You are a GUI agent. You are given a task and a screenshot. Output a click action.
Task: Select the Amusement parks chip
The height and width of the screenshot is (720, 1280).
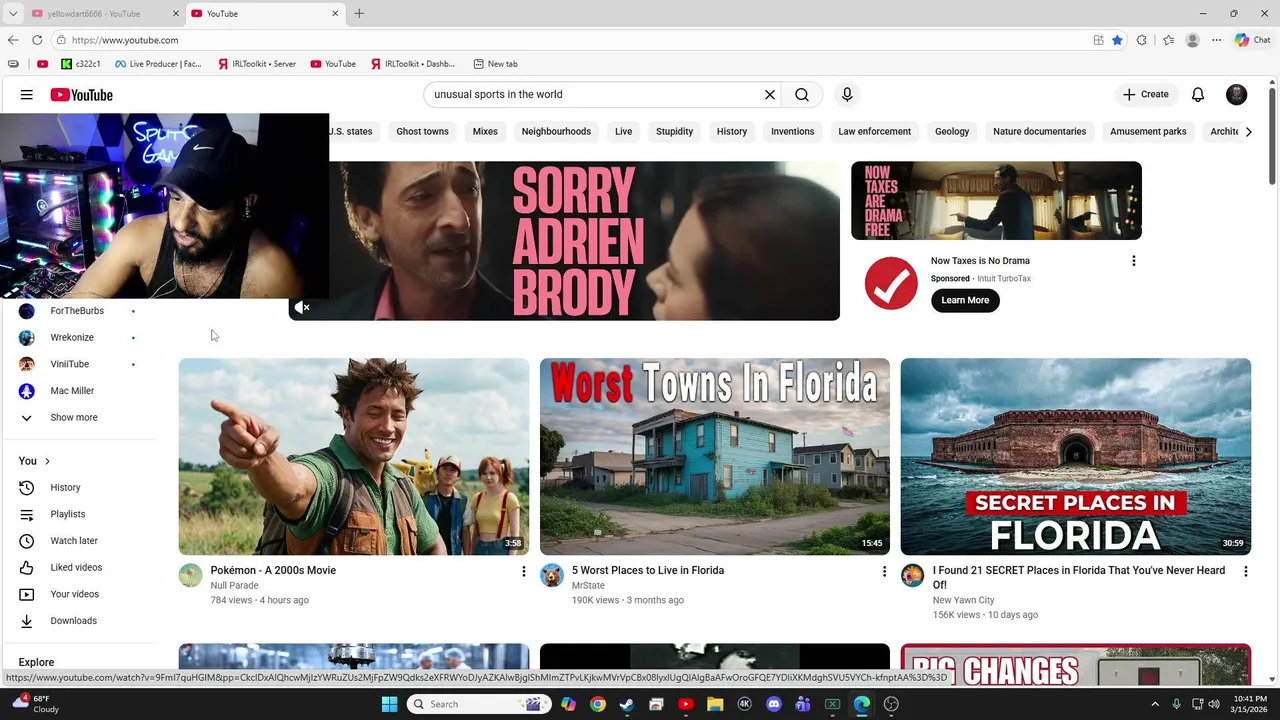(x=1148, y=132)
